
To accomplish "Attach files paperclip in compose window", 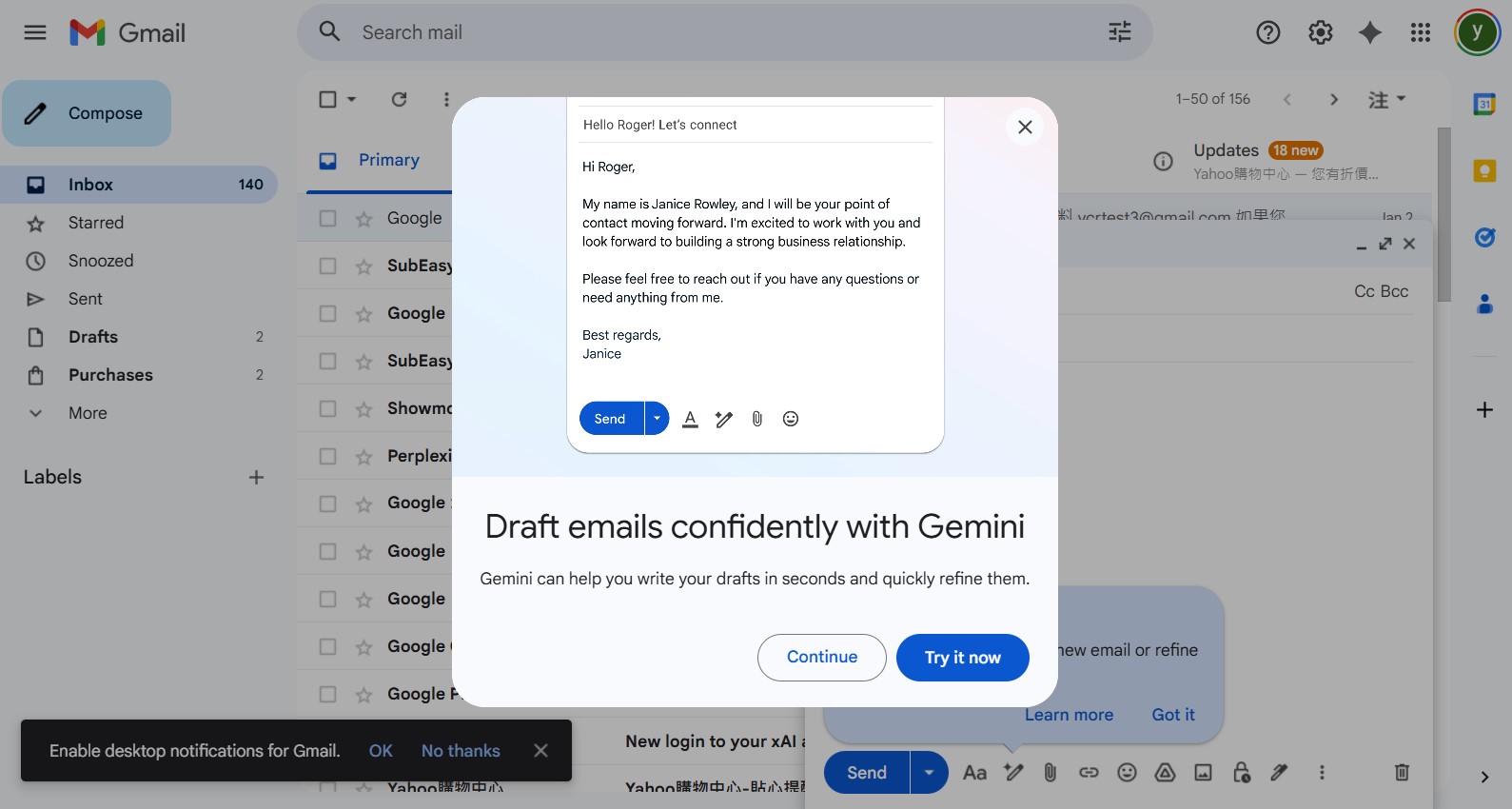I will tap(1051, 773).
